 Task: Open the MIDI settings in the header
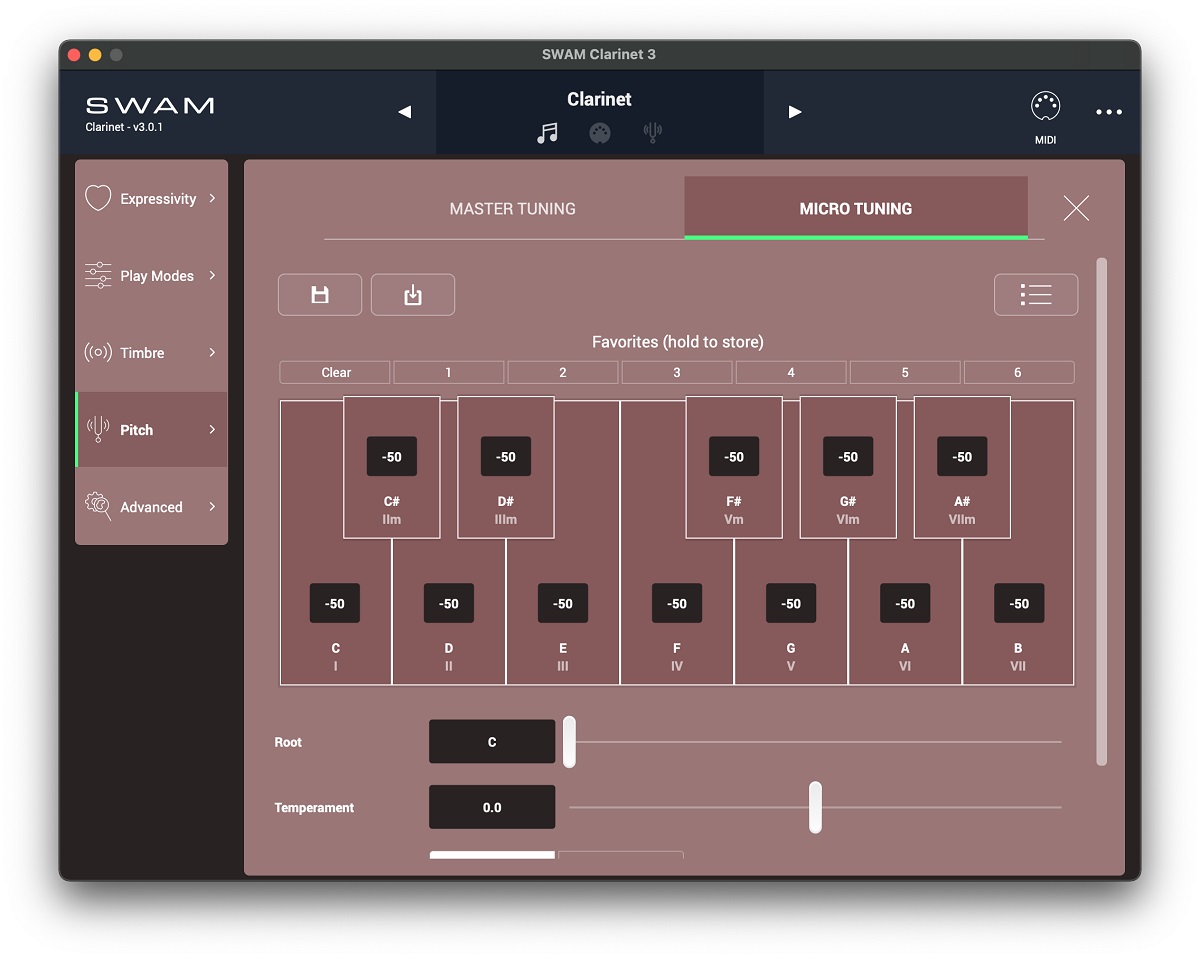[1045, 118]
